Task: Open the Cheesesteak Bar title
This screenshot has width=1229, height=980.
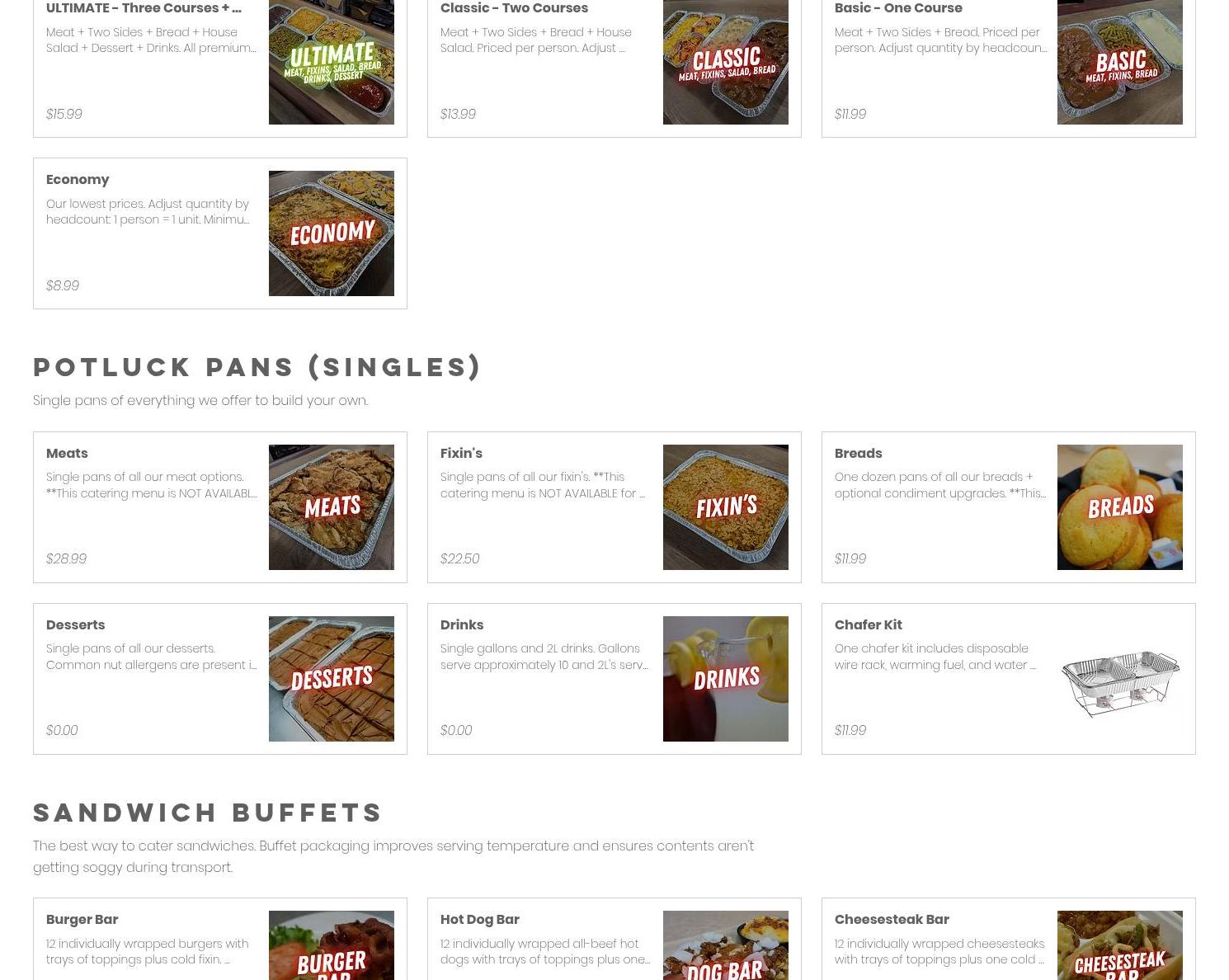Action: coord(892,919)
